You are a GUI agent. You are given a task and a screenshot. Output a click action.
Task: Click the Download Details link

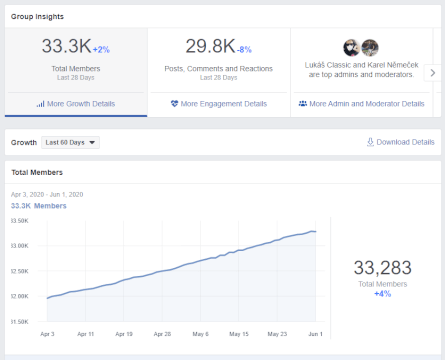pyautogui.click(x=405, y=142)
